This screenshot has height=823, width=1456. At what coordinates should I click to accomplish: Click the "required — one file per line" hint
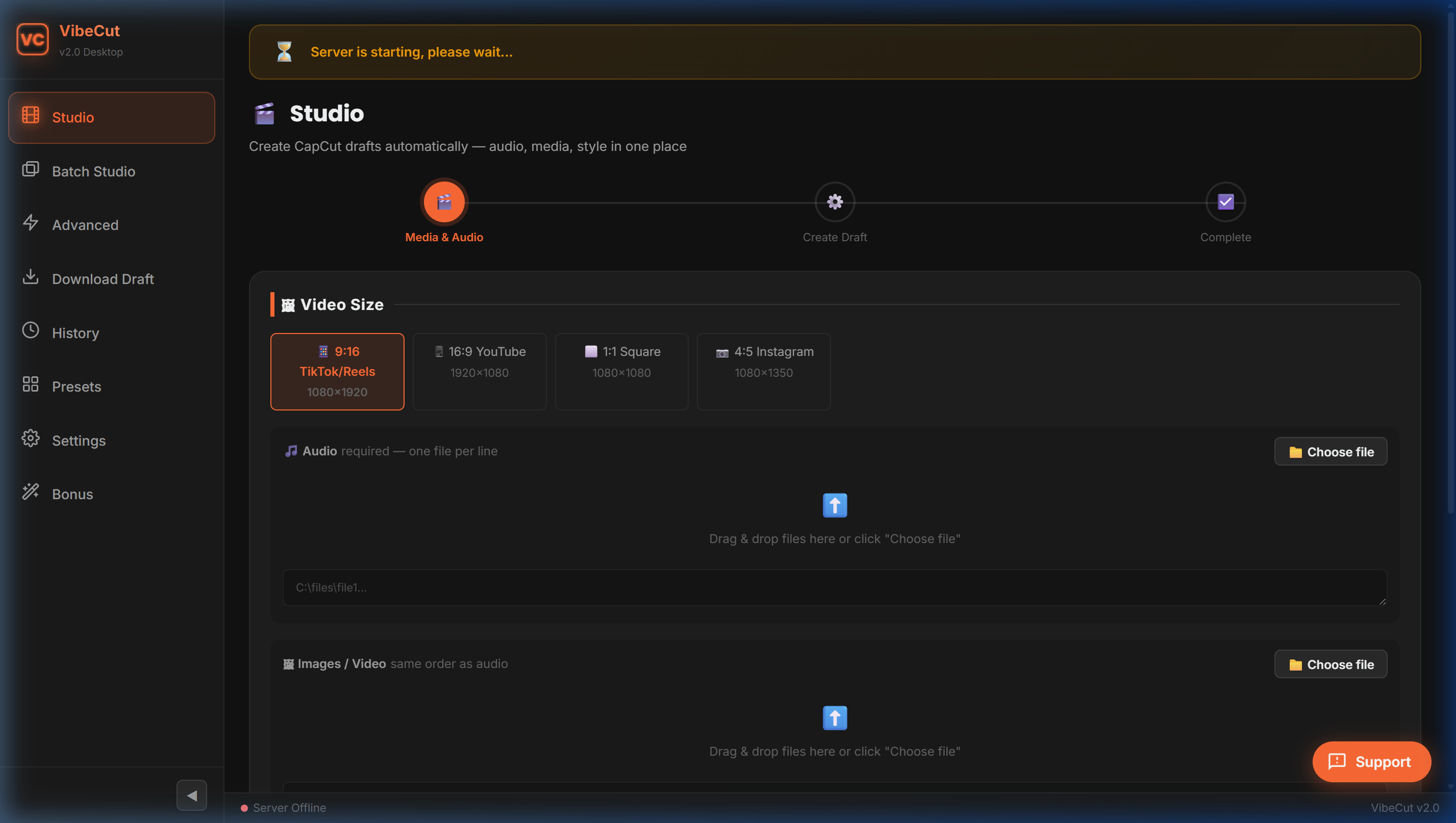tap(419, 451)
